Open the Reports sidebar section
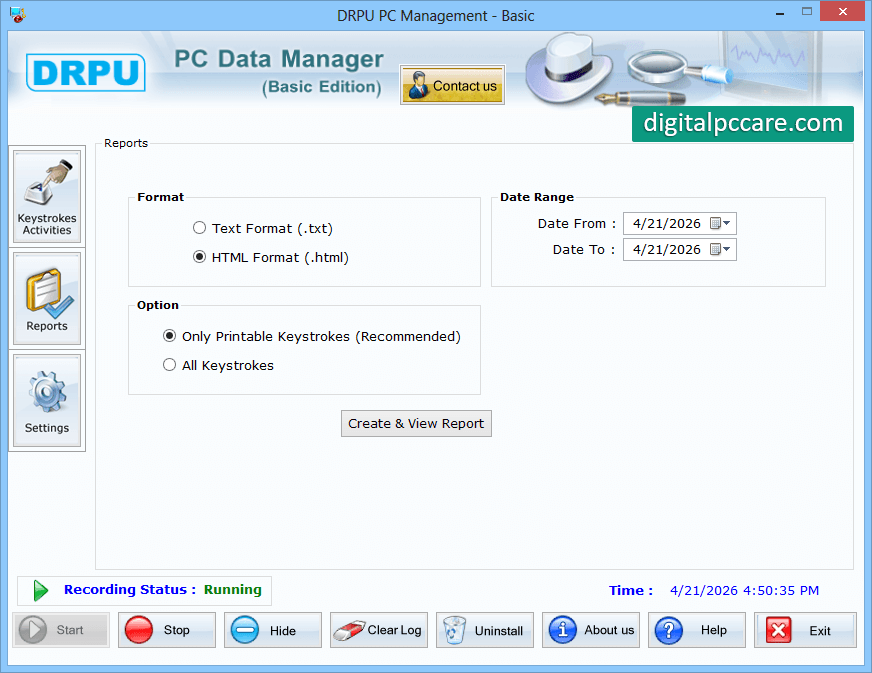The image size is (872, 673). [47, 299]
